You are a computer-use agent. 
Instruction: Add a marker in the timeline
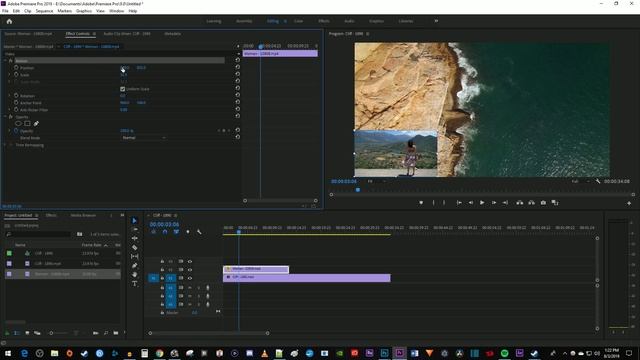(188, 232)
